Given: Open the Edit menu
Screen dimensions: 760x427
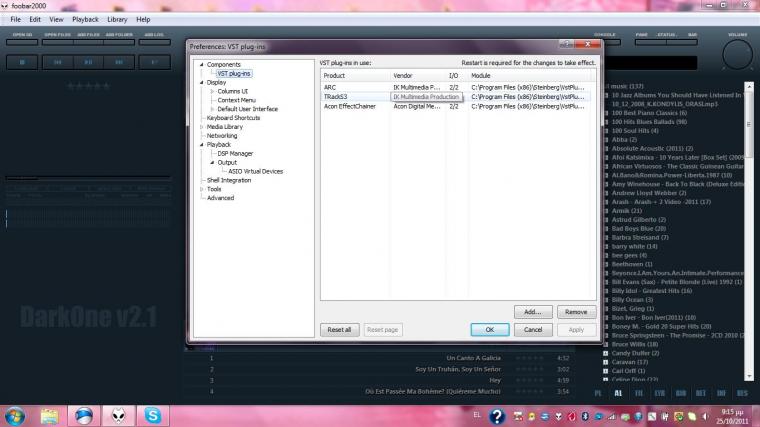Looking at the screenshot, I should tap(35, 19).
